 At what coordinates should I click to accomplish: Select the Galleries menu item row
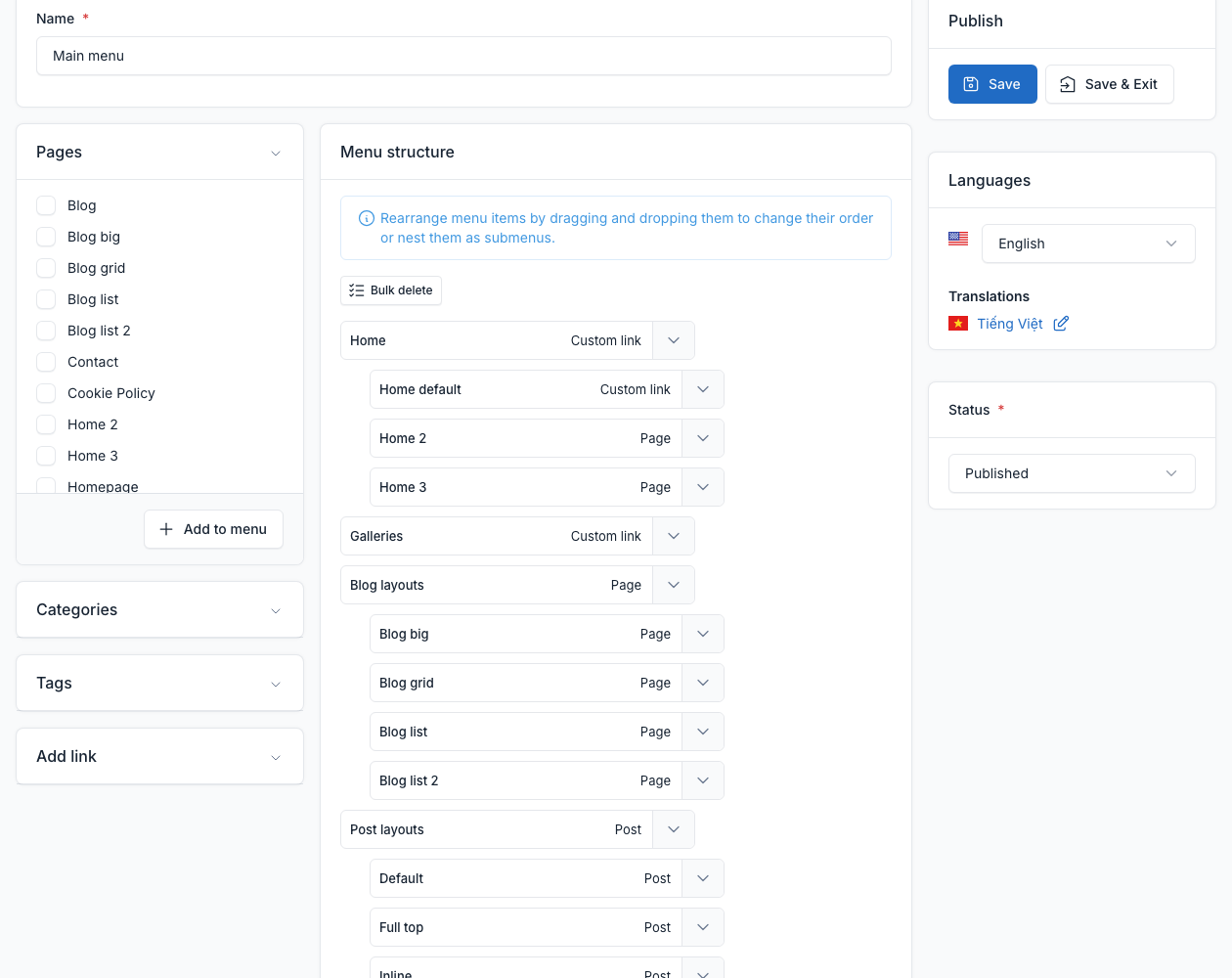[x=517, y=536]
